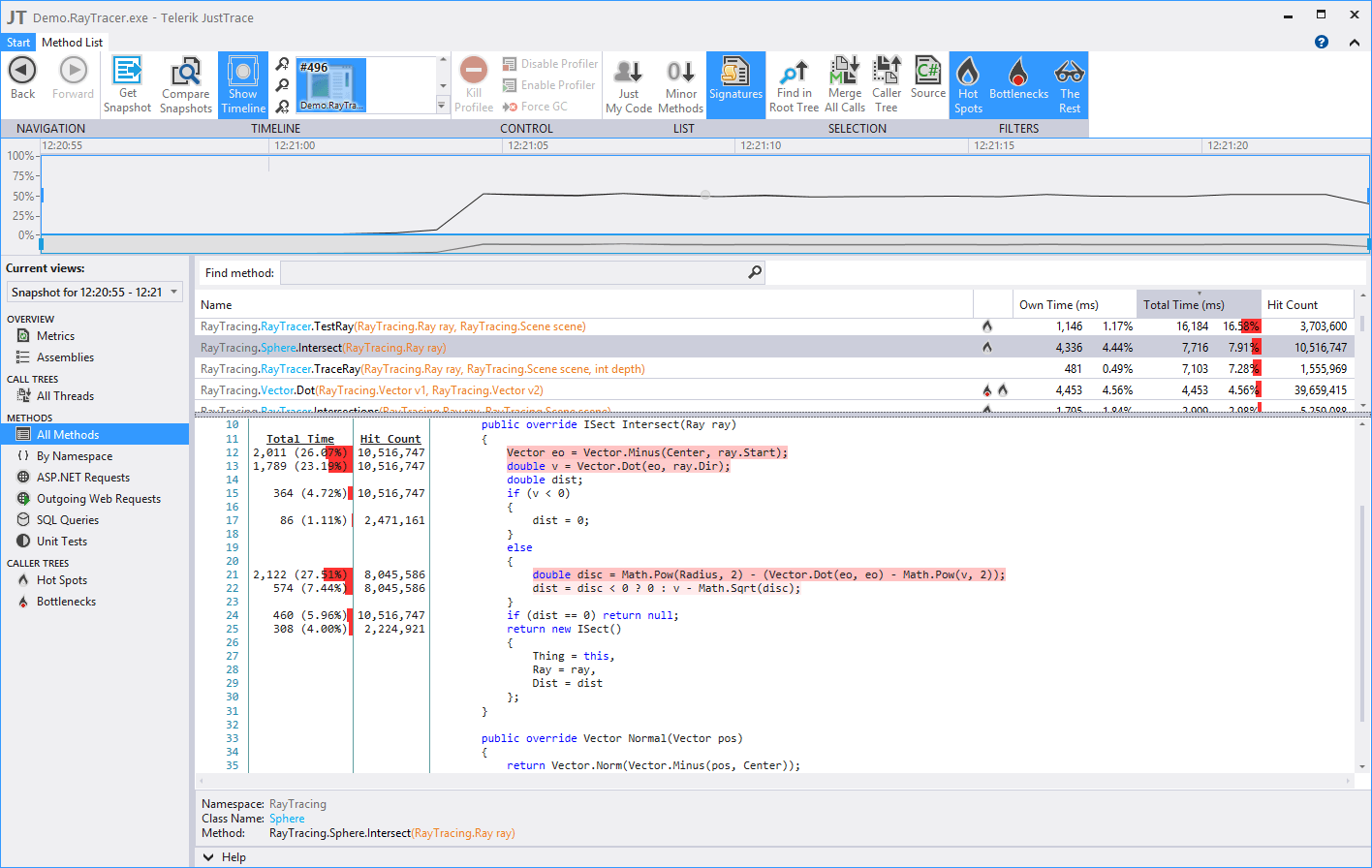Open Unit Tests view
The height and width of the screenshot is (868, 1372).
(x=62, y=542)
